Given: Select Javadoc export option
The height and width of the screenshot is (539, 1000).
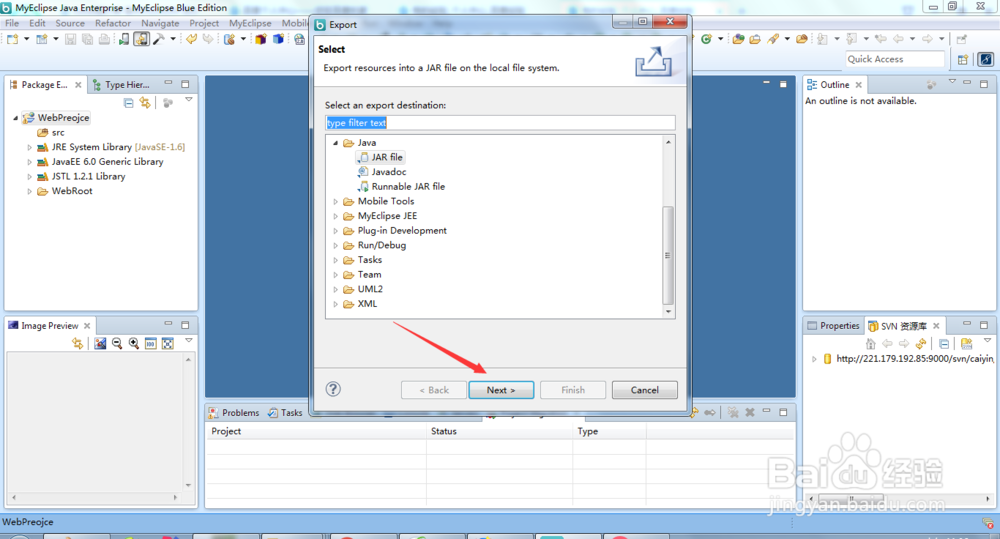Looking at the screenshot, I should [381, 172].
